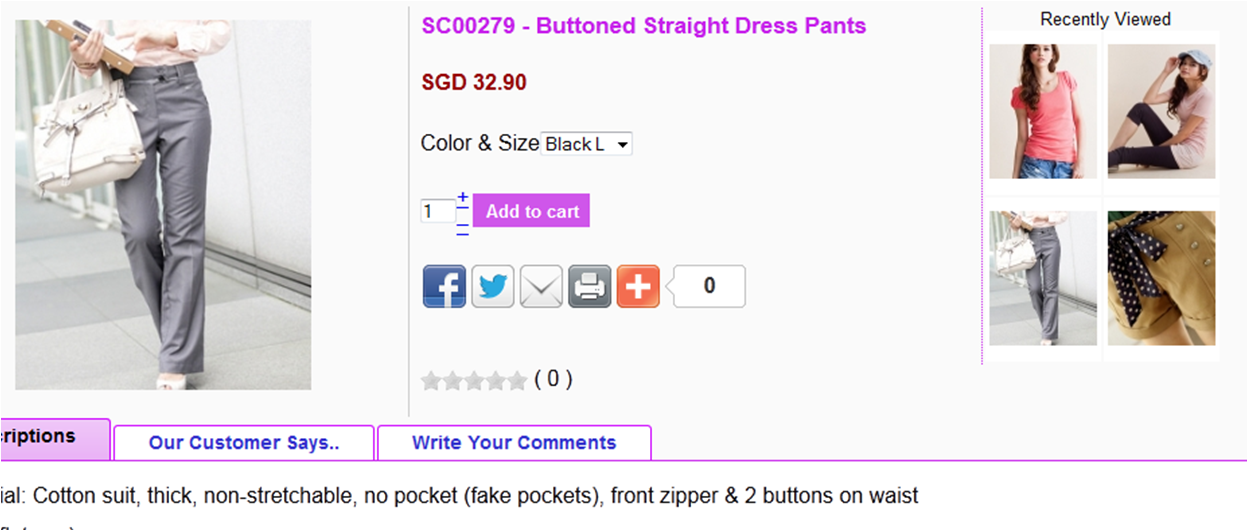Screen dimensions: 1248x531
Task: Select the Descriptions tab
Action: 55,439
